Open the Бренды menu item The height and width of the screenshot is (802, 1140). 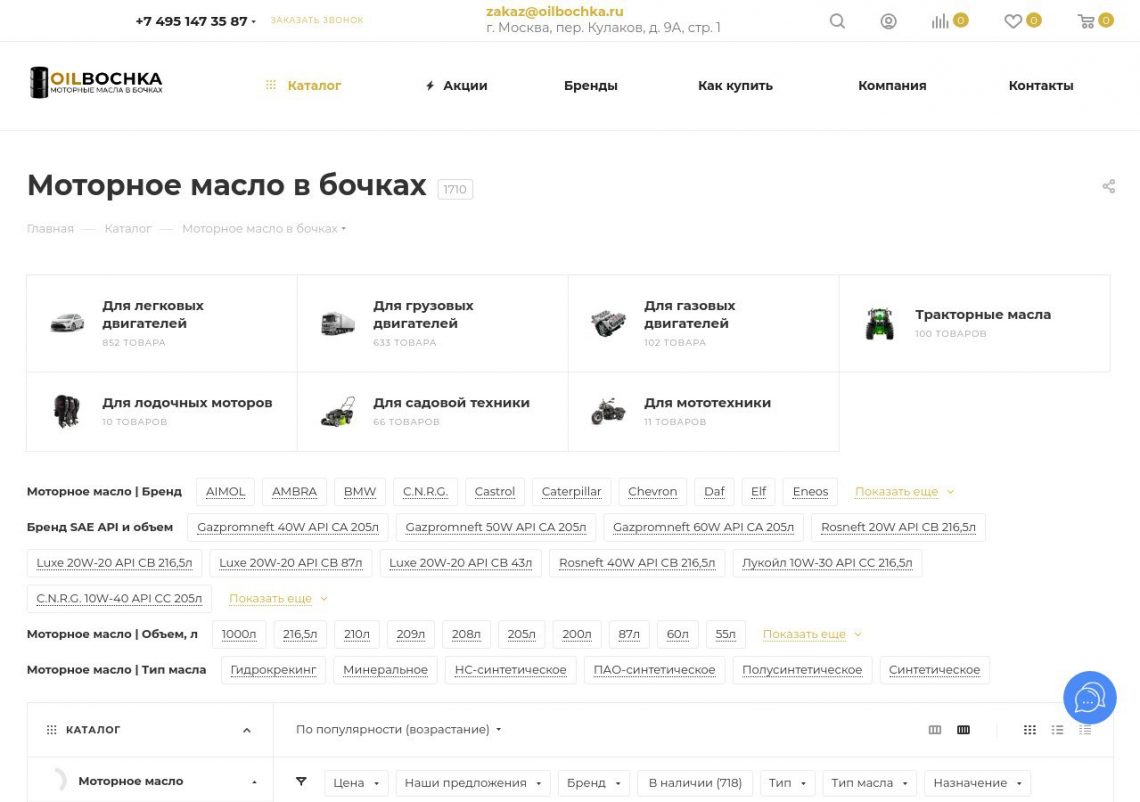(591, 85)
